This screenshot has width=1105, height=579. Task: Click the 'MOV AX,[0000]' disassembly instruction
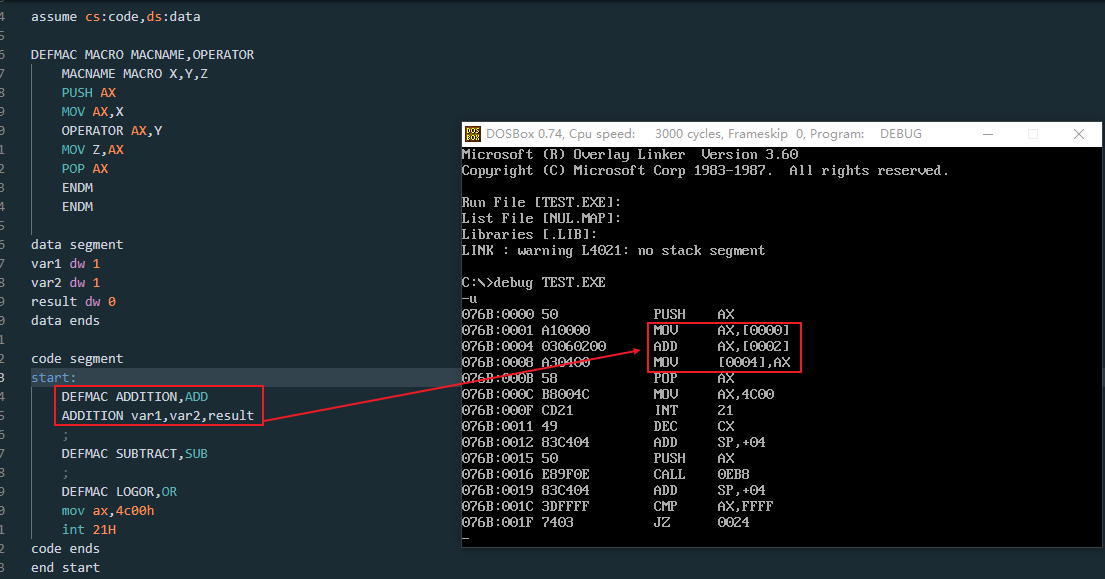click(722, 330)
